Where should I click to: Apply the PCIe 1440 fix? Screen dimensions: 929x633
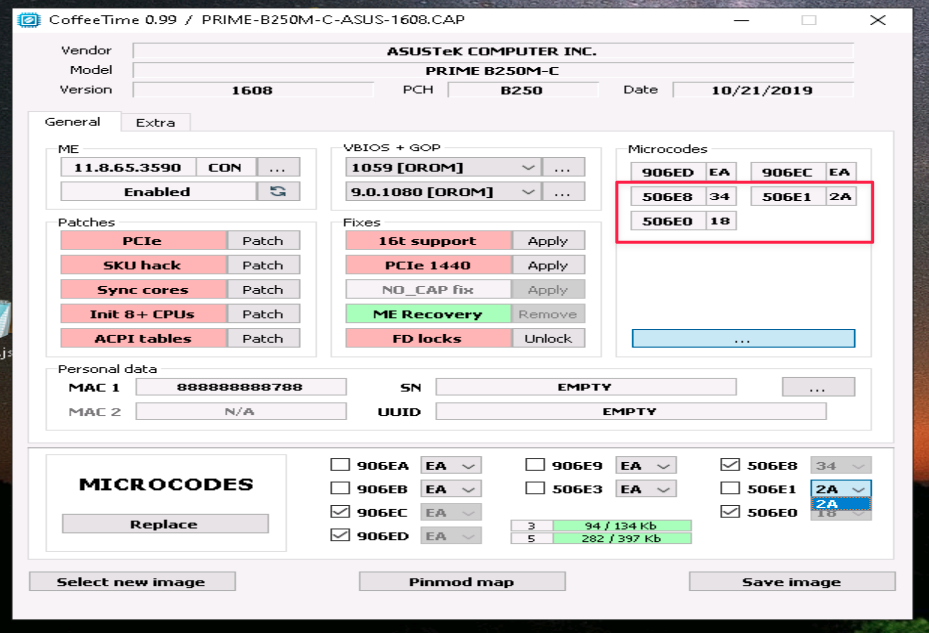[548, 265]
